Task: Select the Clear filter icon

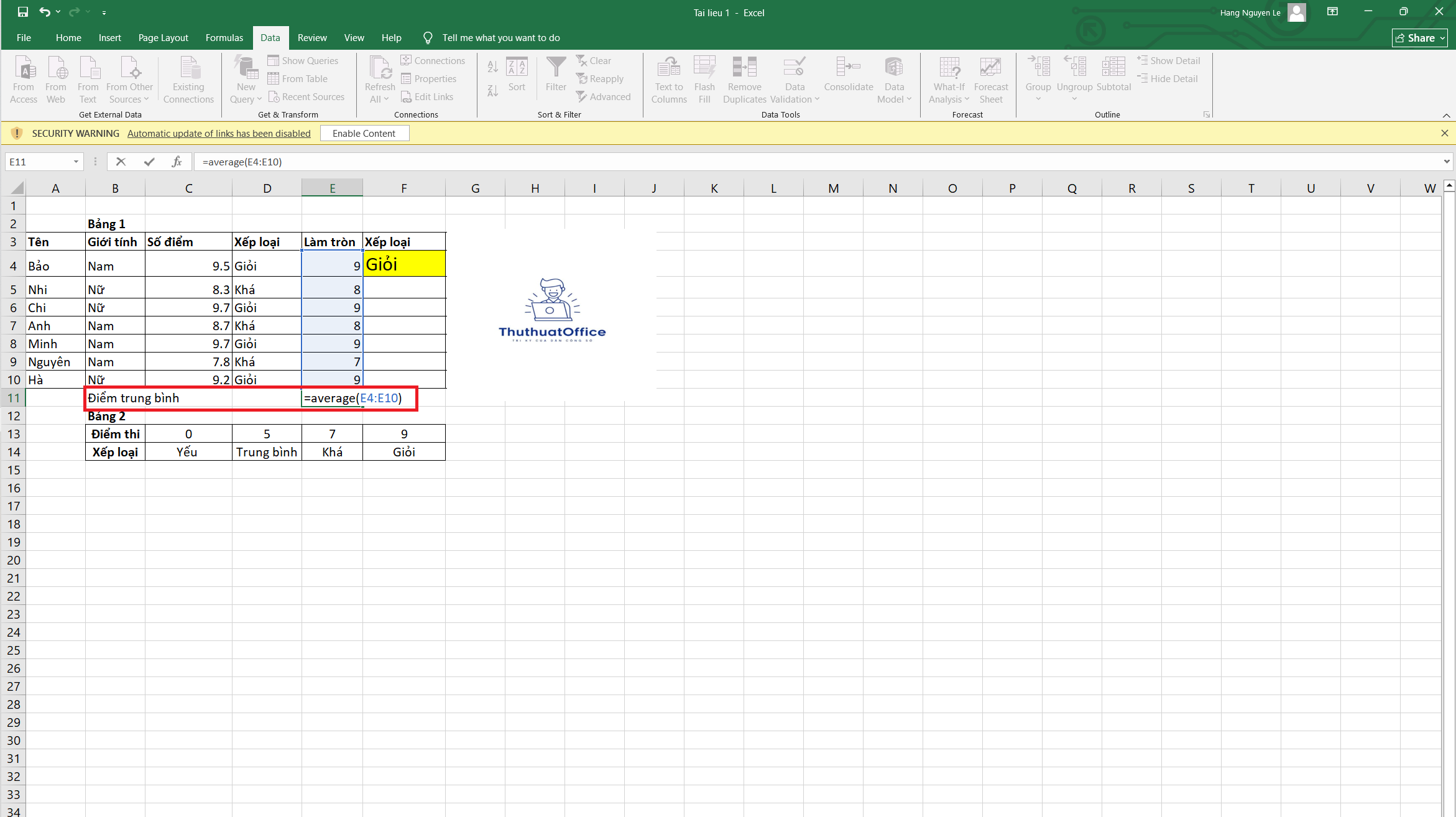Action: [x=594, y=60]
